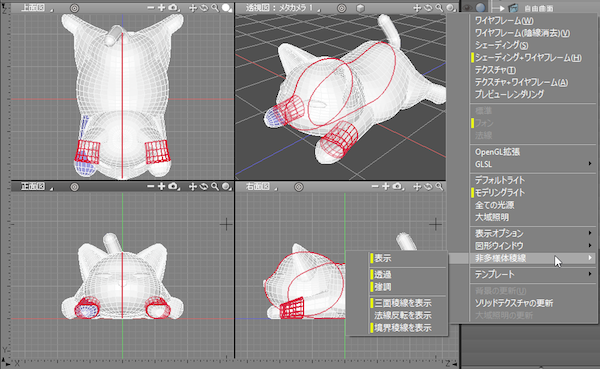Viewport: 600px width, 369px height.
Task: Open the display-mode sphere icon in 上面図 view
Action: tap(227, 8)
